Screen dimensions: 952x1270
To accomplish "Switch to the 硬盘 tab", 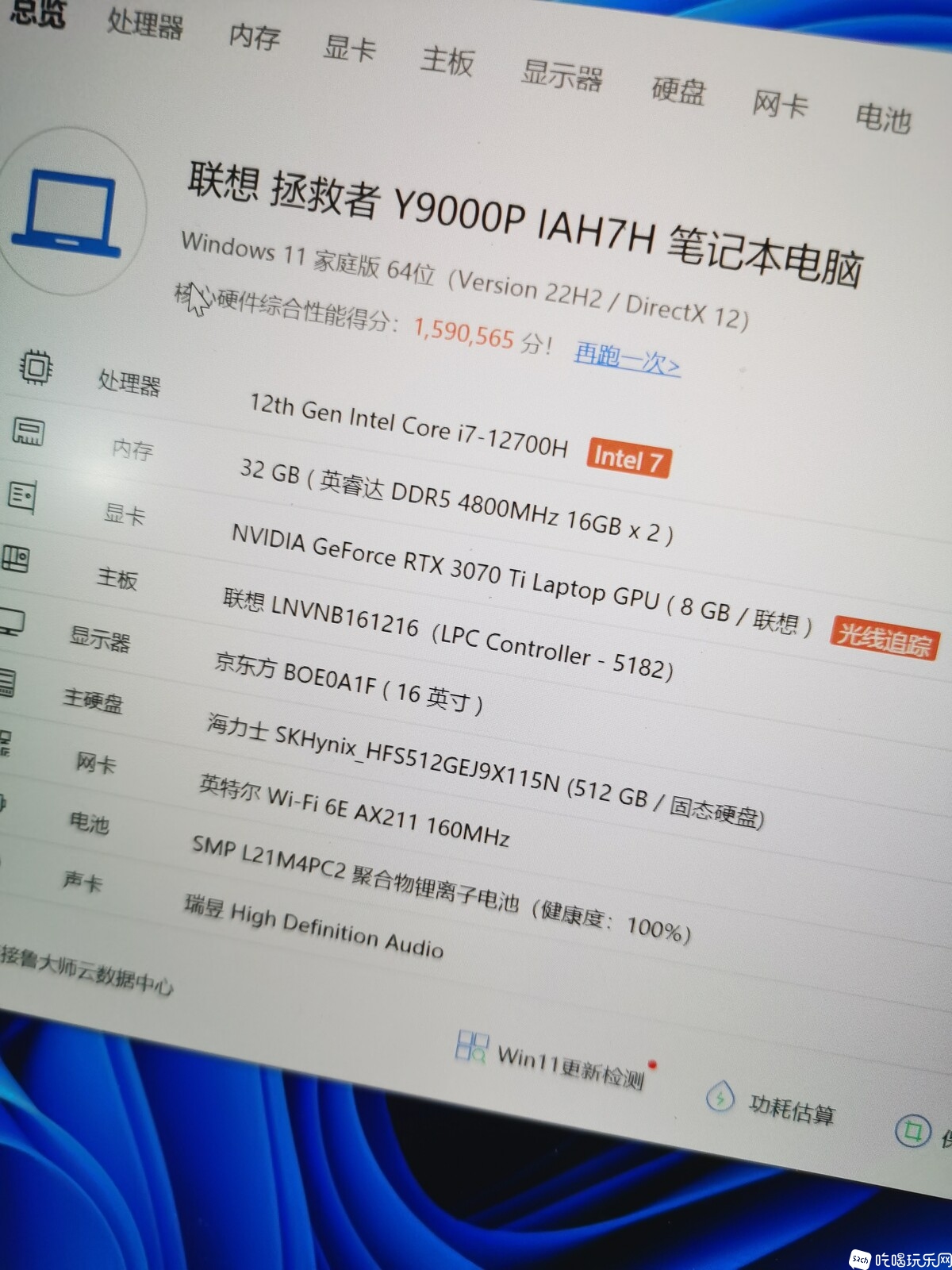I will pyautogui.click(x=679, y=90).
